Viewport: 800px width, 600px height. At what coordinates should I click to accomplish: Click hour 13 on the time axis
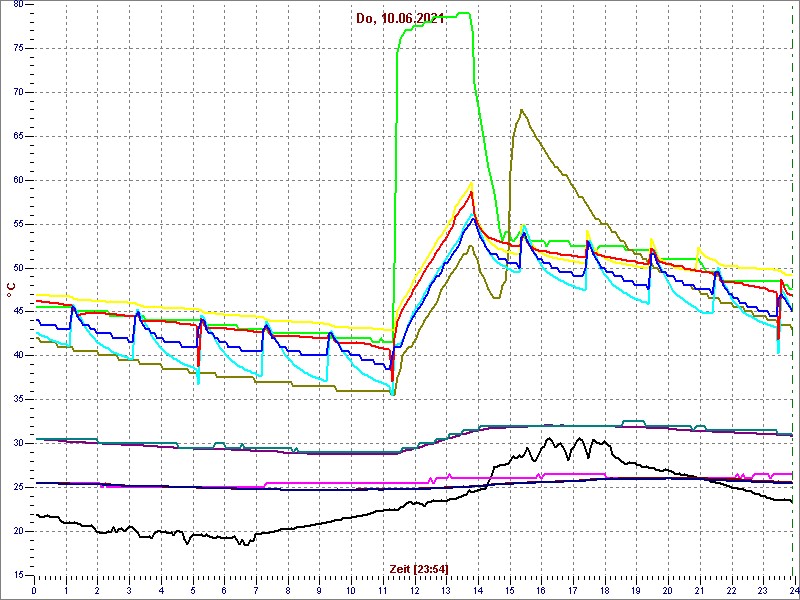(x=446, y=590)
